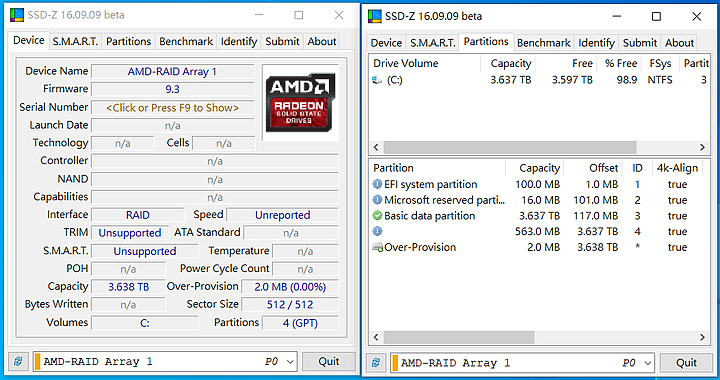Screen dimensions: 720x380
Task: Open device dropdown in left window
Action: pos(290,362)
